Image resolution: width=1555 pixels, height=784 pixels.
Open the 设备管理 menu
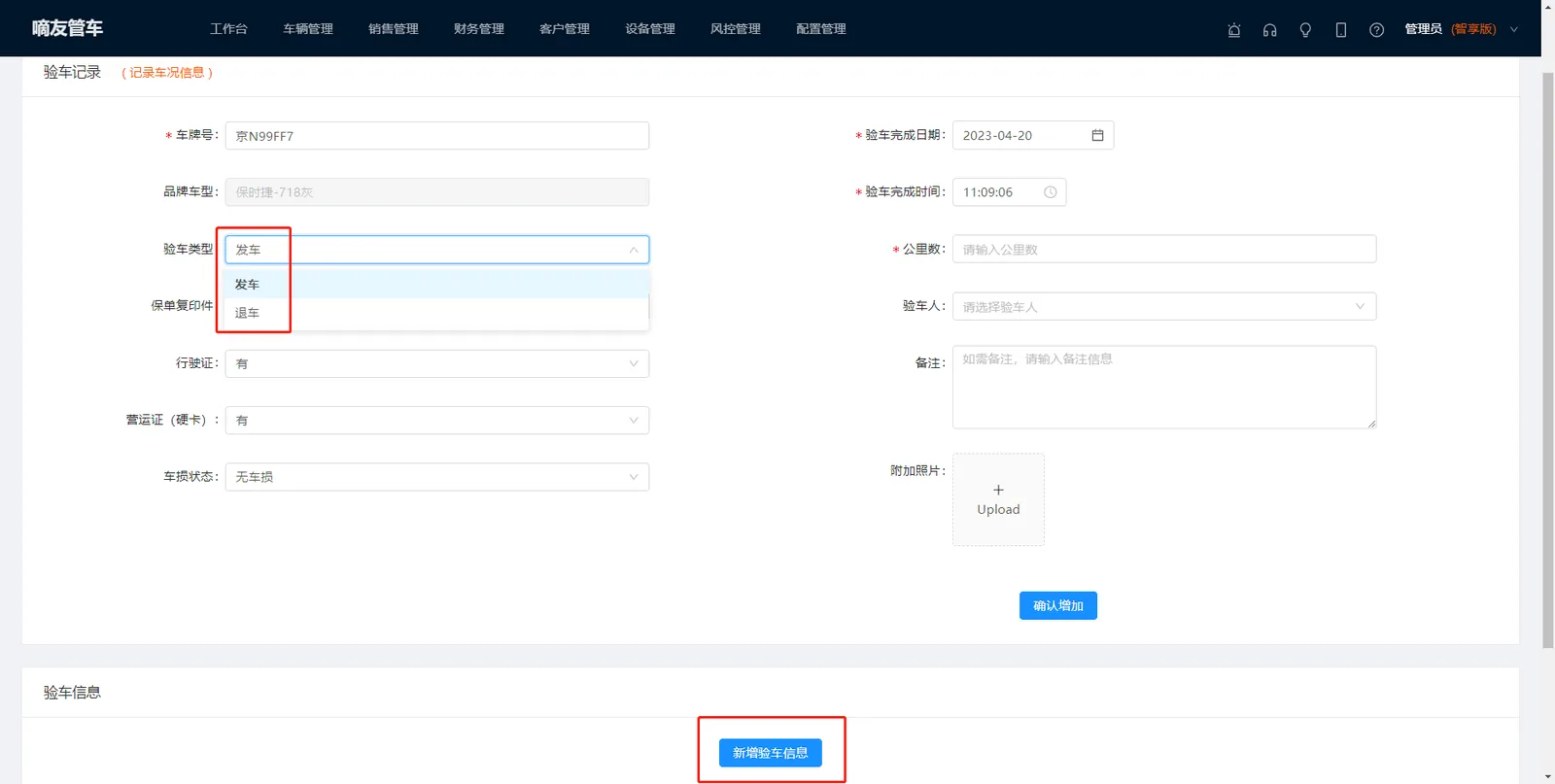tap(650, 29)
